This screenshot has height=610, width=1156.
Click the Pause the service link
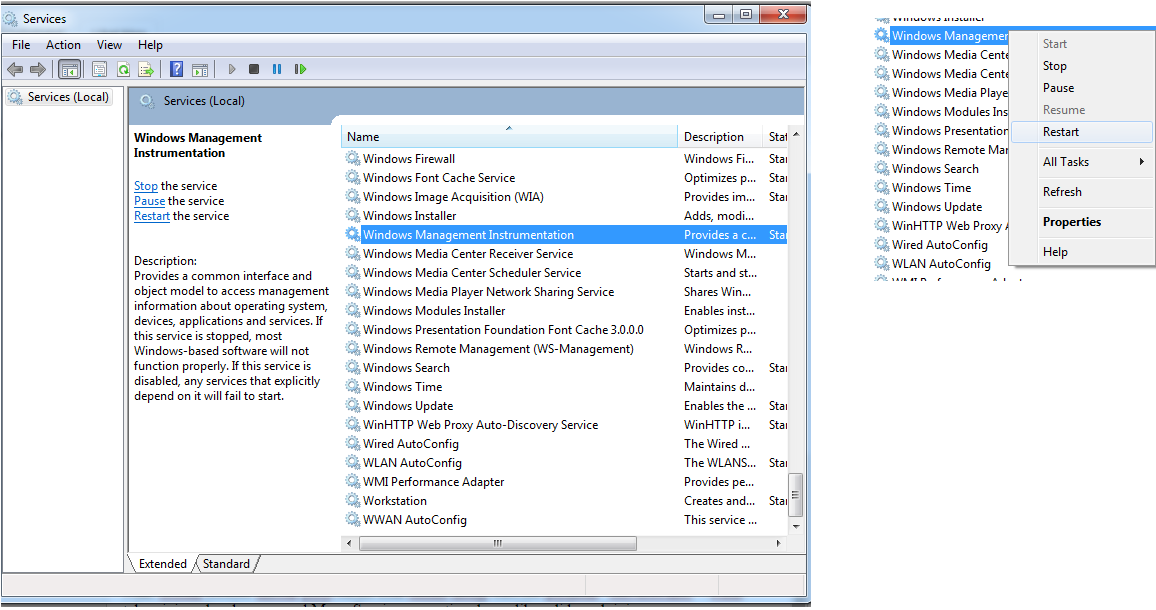[x=148, y=200]
